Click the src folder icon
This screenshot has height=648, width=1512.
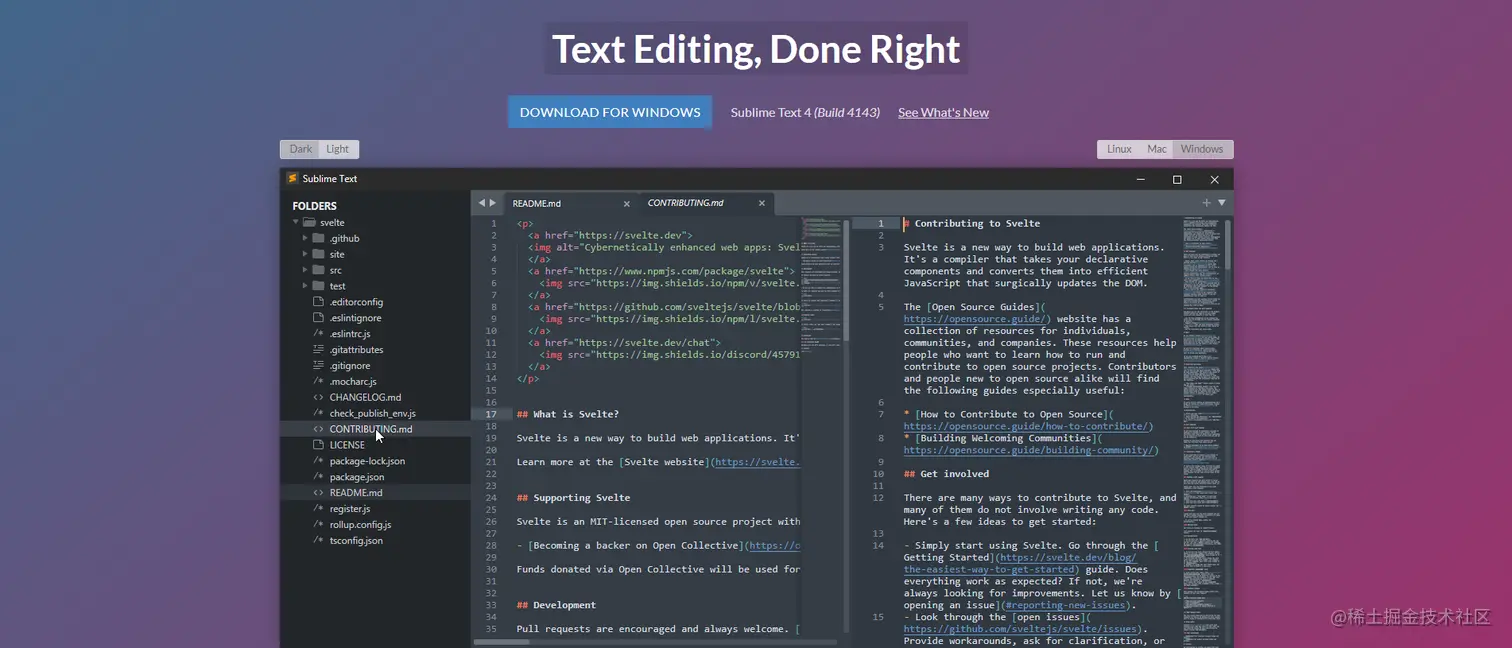tap(318, 270)
